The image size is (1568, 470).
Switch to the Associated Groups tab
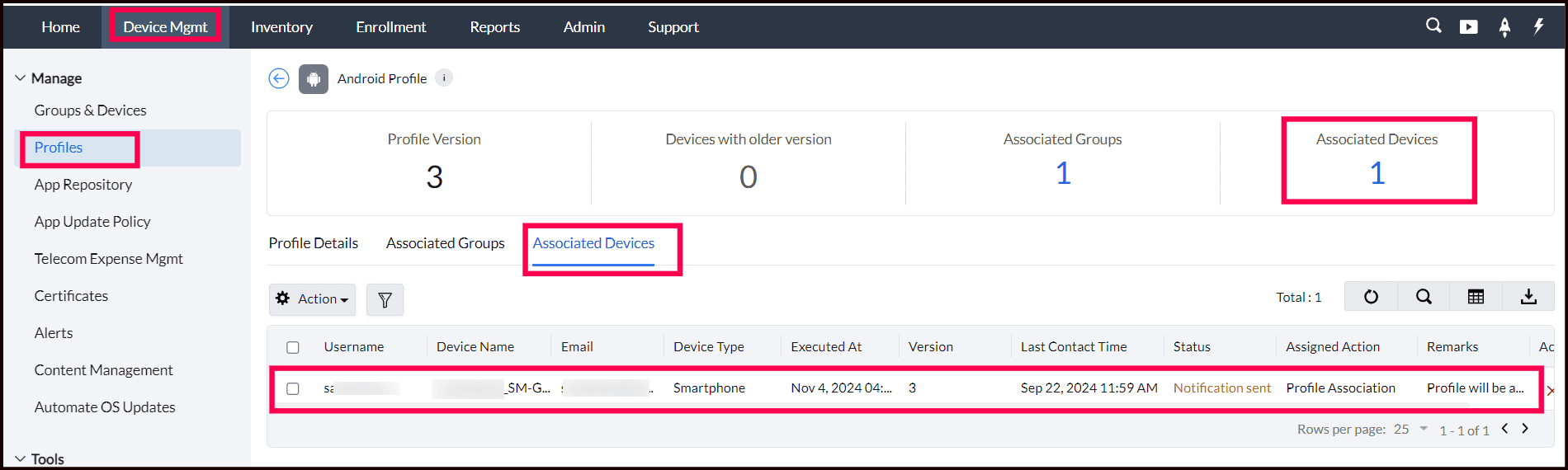pos(445,243)
